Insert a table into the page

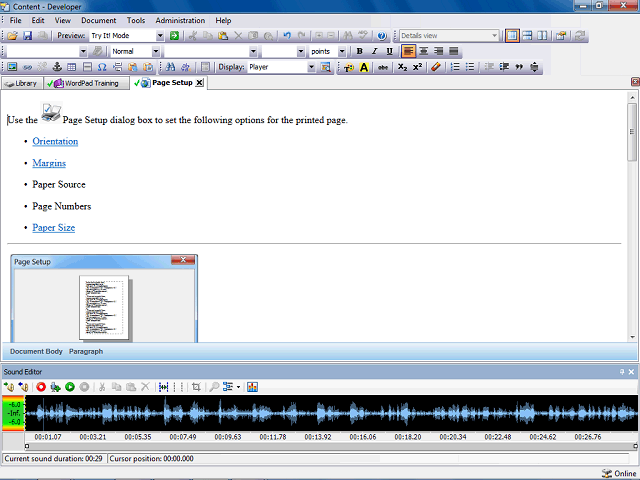point(72,67)
